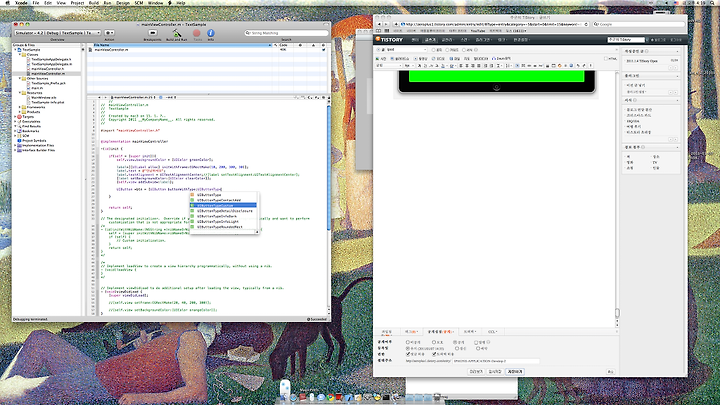Viewport: 720px width, 405px height.
Task: Select the first visibility radio in publish settings
Action: pos(407,342)
